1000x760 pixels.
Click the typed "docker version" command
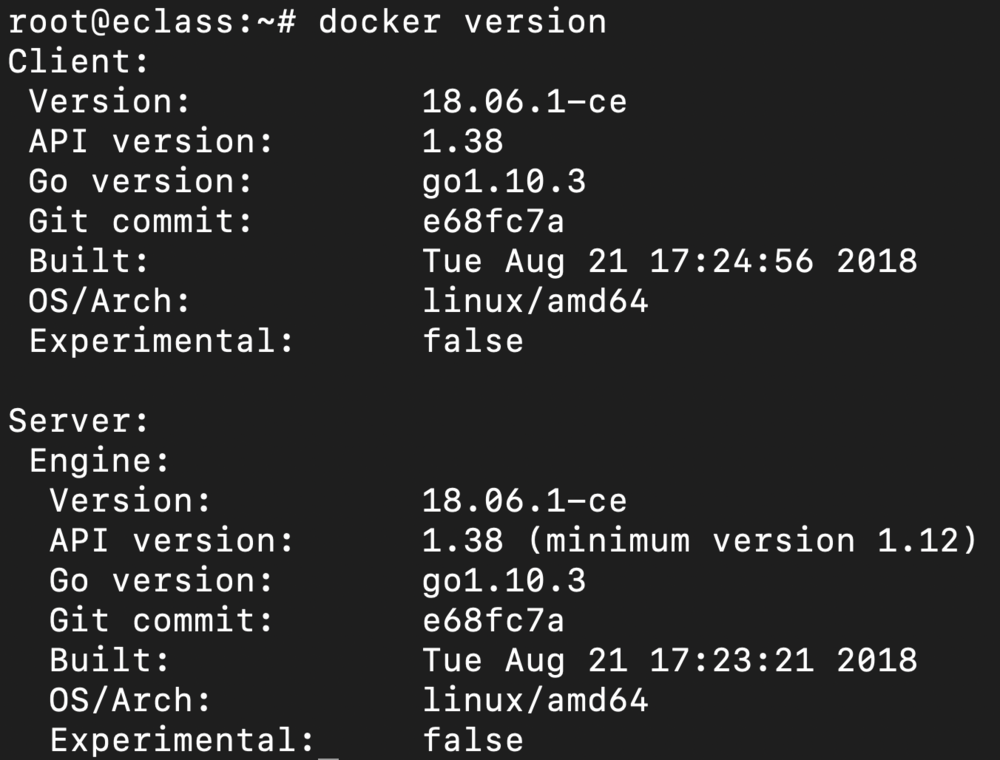pos(462,21)
